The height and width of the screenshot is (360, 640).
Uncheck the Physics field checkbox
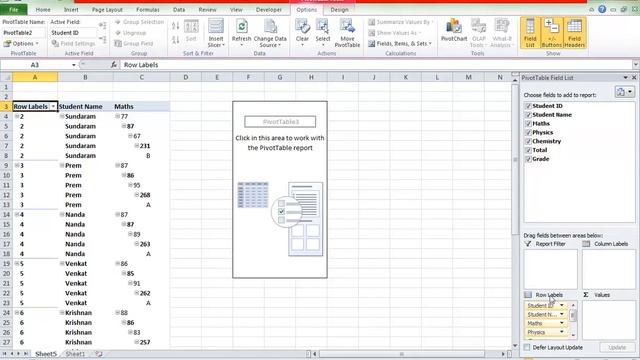click(x=528, y=132)
